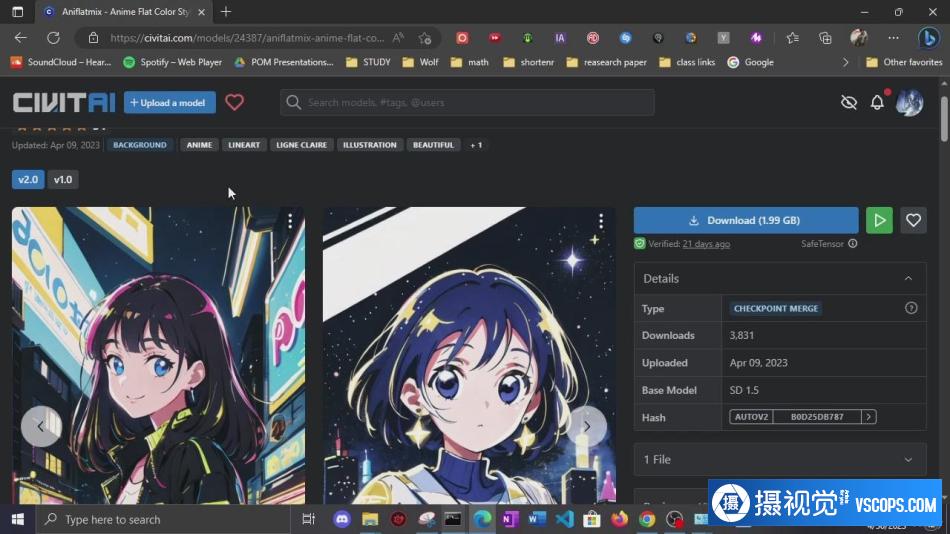Click the green play run-model button
This screenshot has height=534, width=950.
(879, 221)
